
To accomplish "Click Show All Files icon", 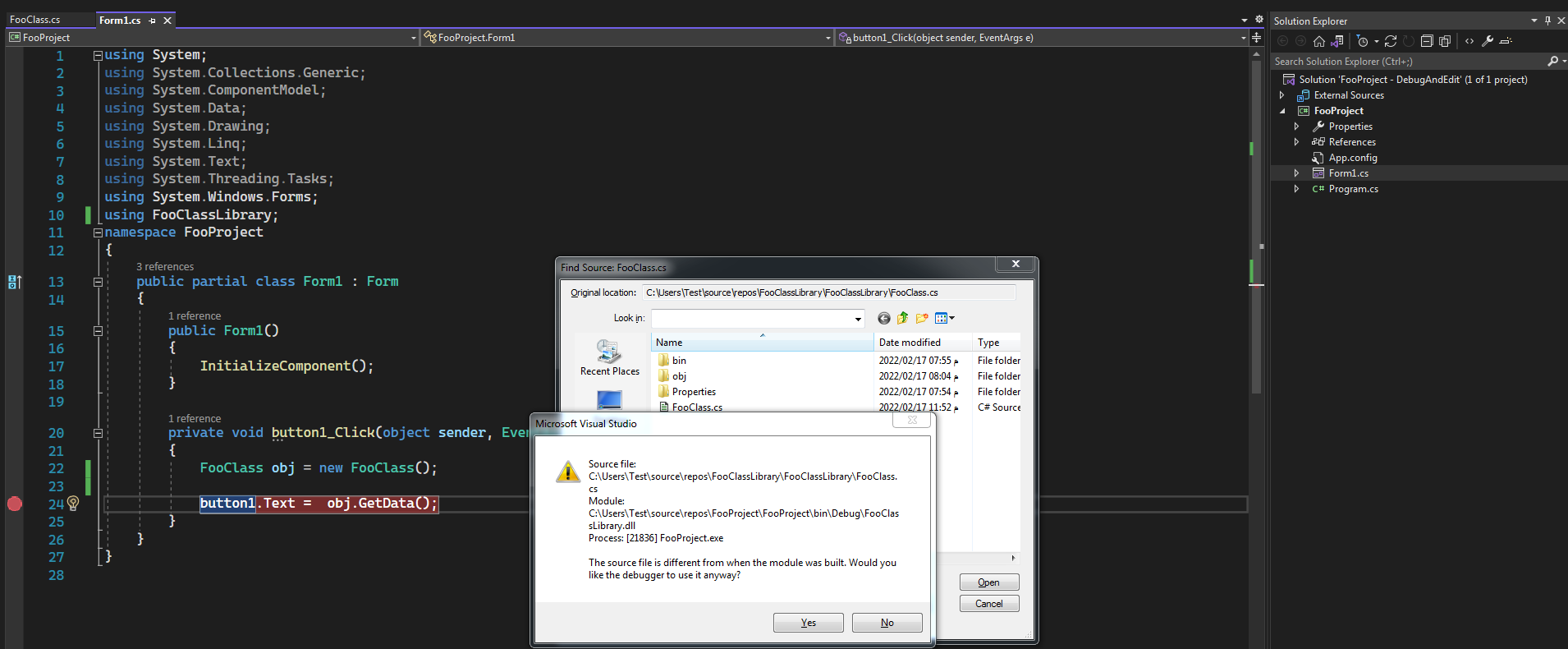I will (1445, 41).
